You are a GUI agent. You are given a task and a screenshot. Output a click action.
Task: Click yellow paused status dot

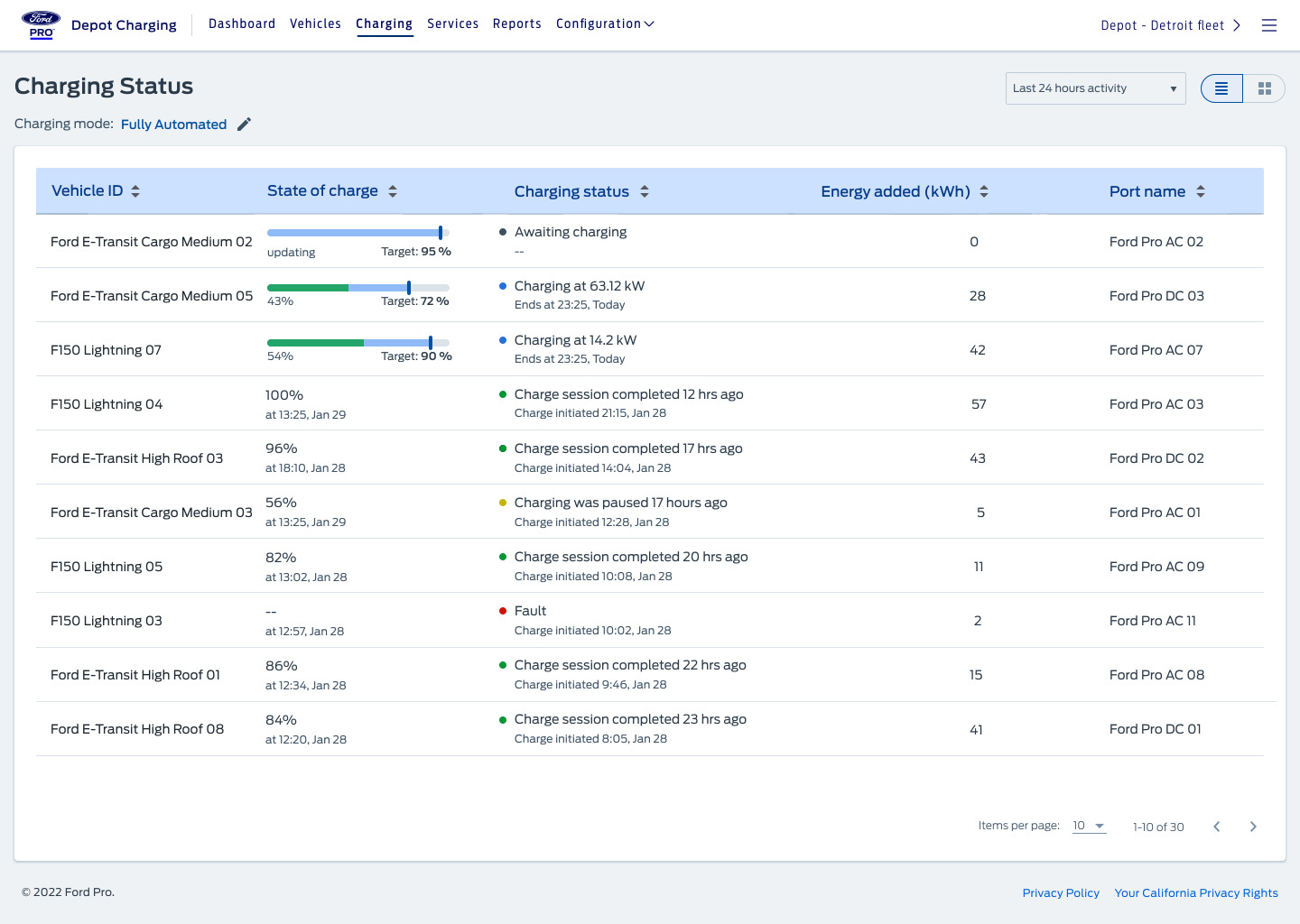[x=503, y=503]
